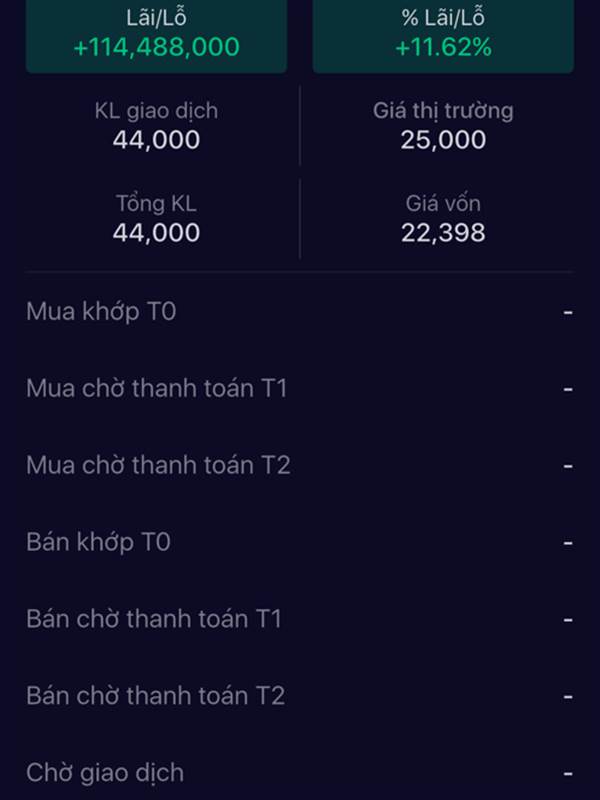Select the Bán khớp T0 row

pos(300,542)
